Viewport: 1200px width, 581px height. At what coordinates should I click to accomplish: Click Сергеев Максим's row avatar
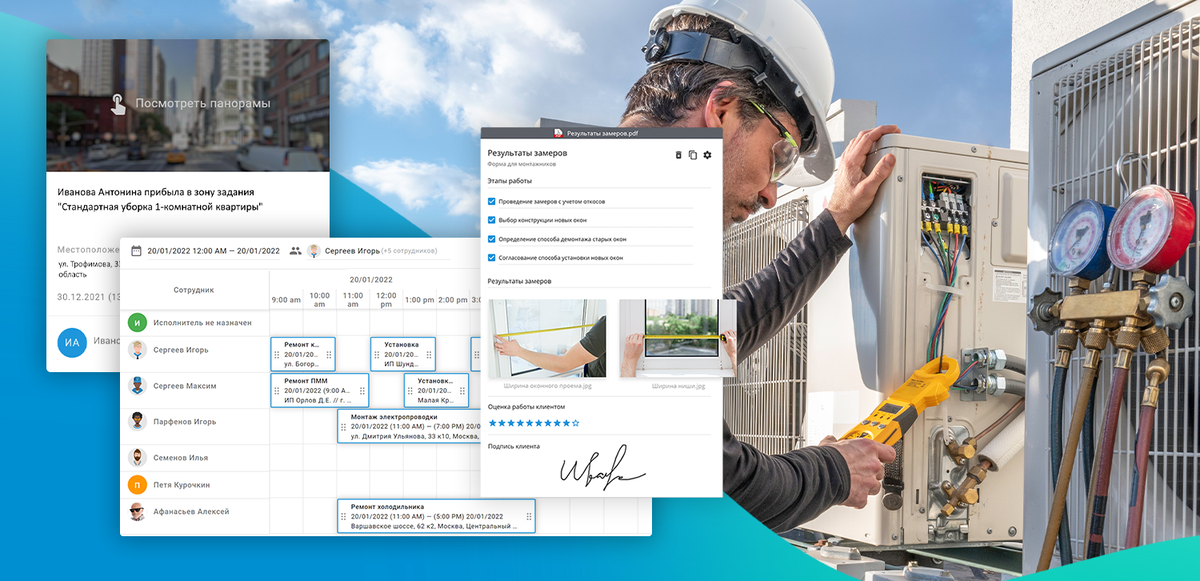tap(138, 386)
